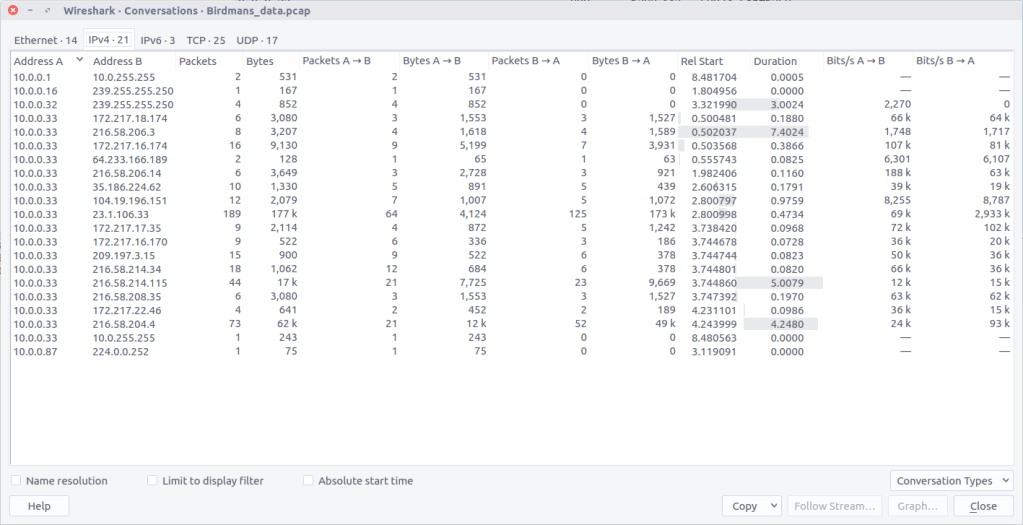Click the Close button at bottom right

click(x=983, y=506)
